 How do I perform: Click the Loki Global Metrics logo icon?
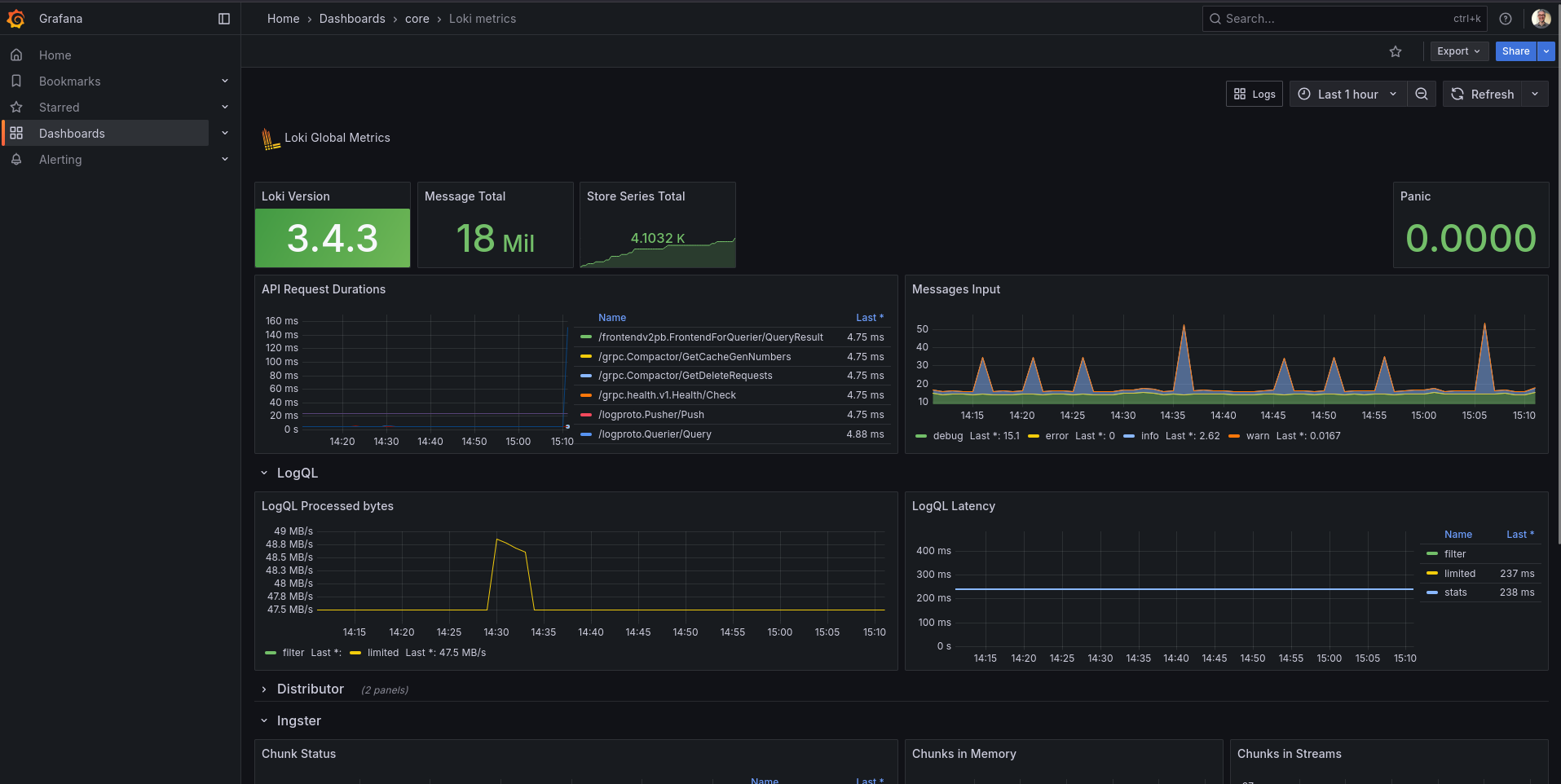(271, 139)
